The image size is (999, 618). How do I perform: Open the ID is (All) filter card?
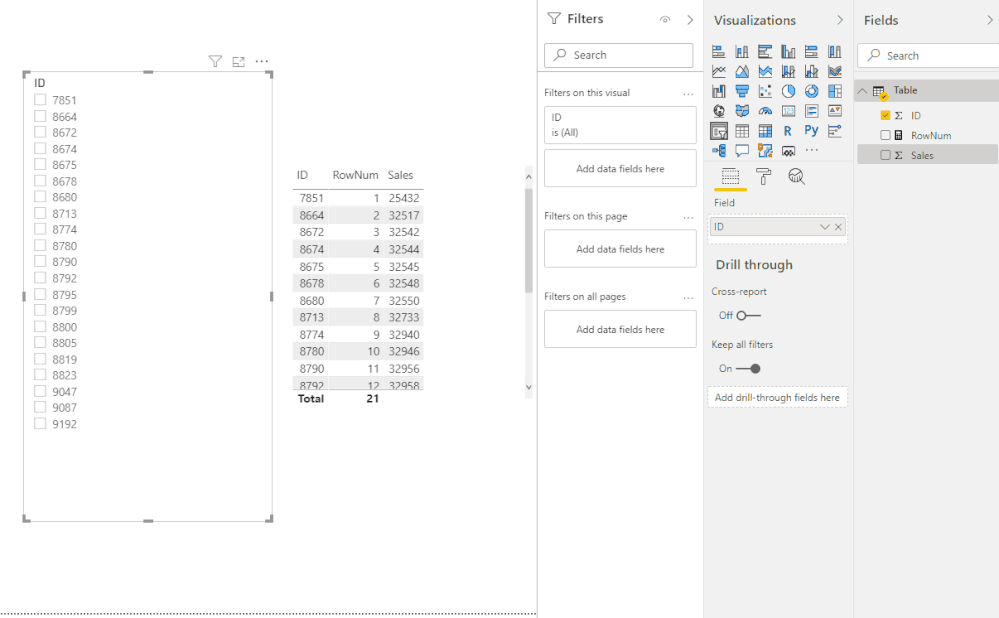pos(620,125)
